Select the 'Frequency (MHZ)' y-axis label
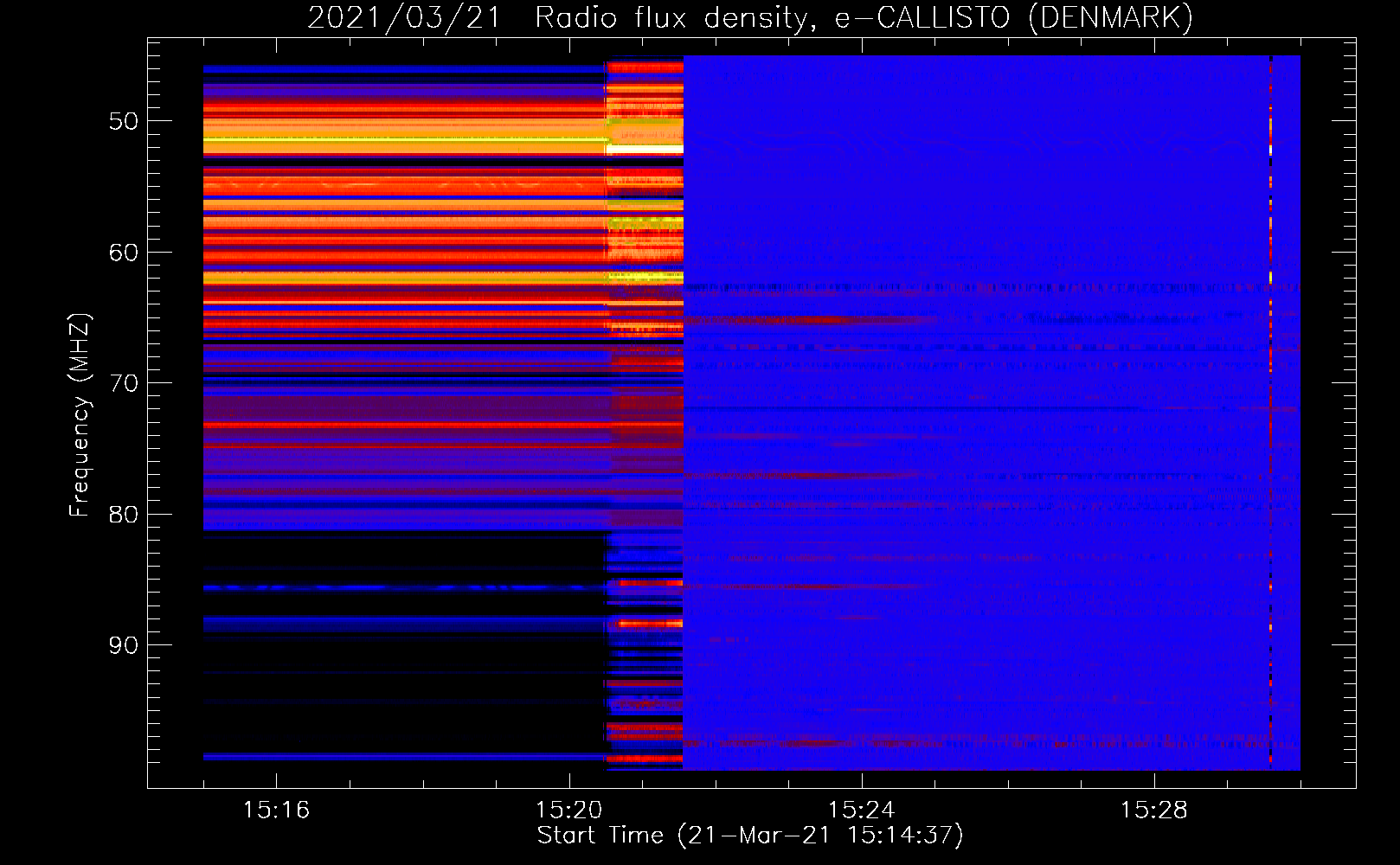This screenshot has width=1400, height=865. pyautogui.click(x=79, y=415)
